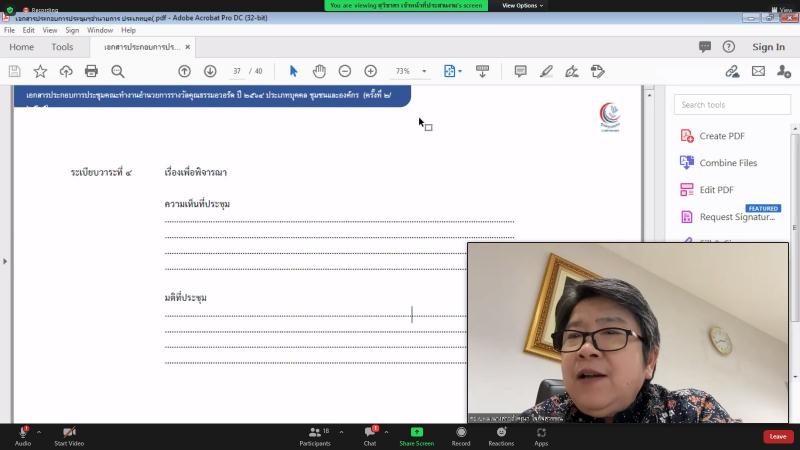800x450 pixels.
Task: Open the Help question mark icon
Action: (x=729, y=47)
